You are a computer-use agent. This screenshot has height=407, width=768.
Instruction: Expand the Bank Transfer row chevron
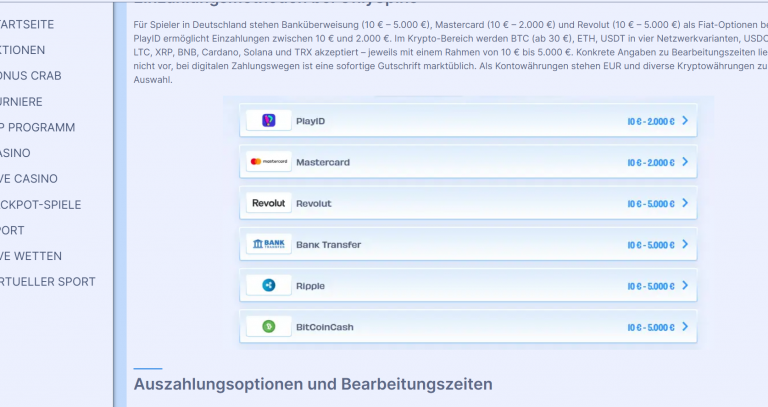click(x=685, y=244)
